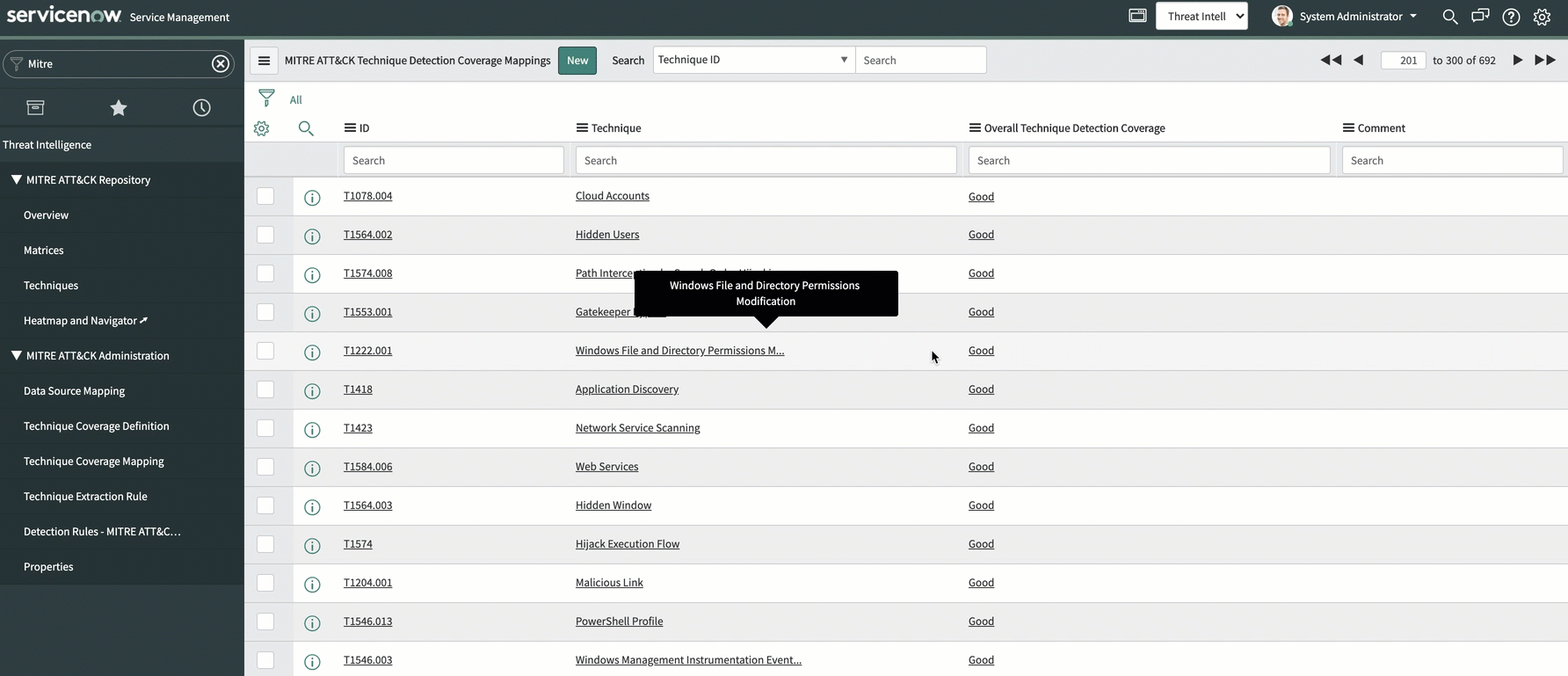Viewport: 1568px width, 676px height.
Task: Select checkbox for row T1574.008
Action: (265, 273)
